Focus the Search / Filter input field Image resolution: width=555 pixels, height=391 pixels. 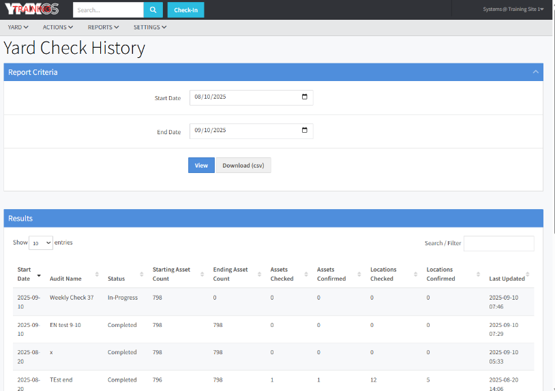(x=499, y=243)
